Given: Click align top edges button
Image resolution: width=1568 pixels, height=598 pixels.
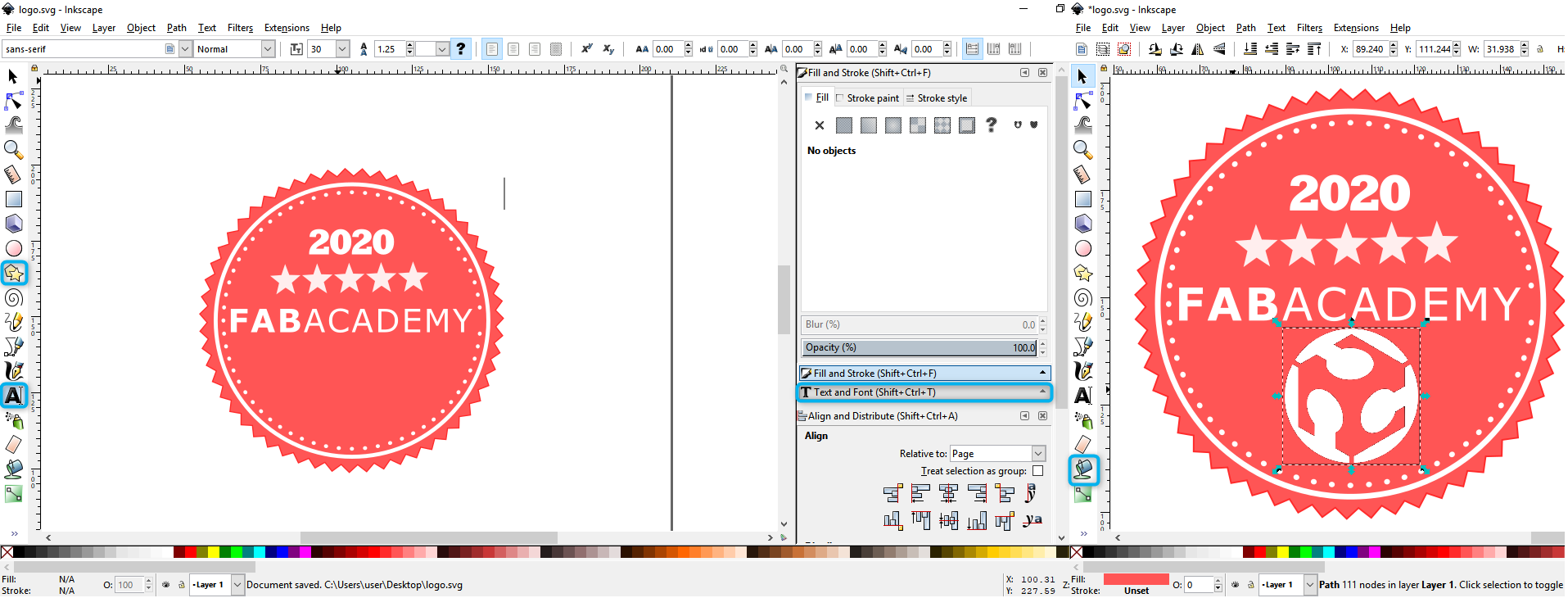Looking at the screenshot, I should point(920,520).
